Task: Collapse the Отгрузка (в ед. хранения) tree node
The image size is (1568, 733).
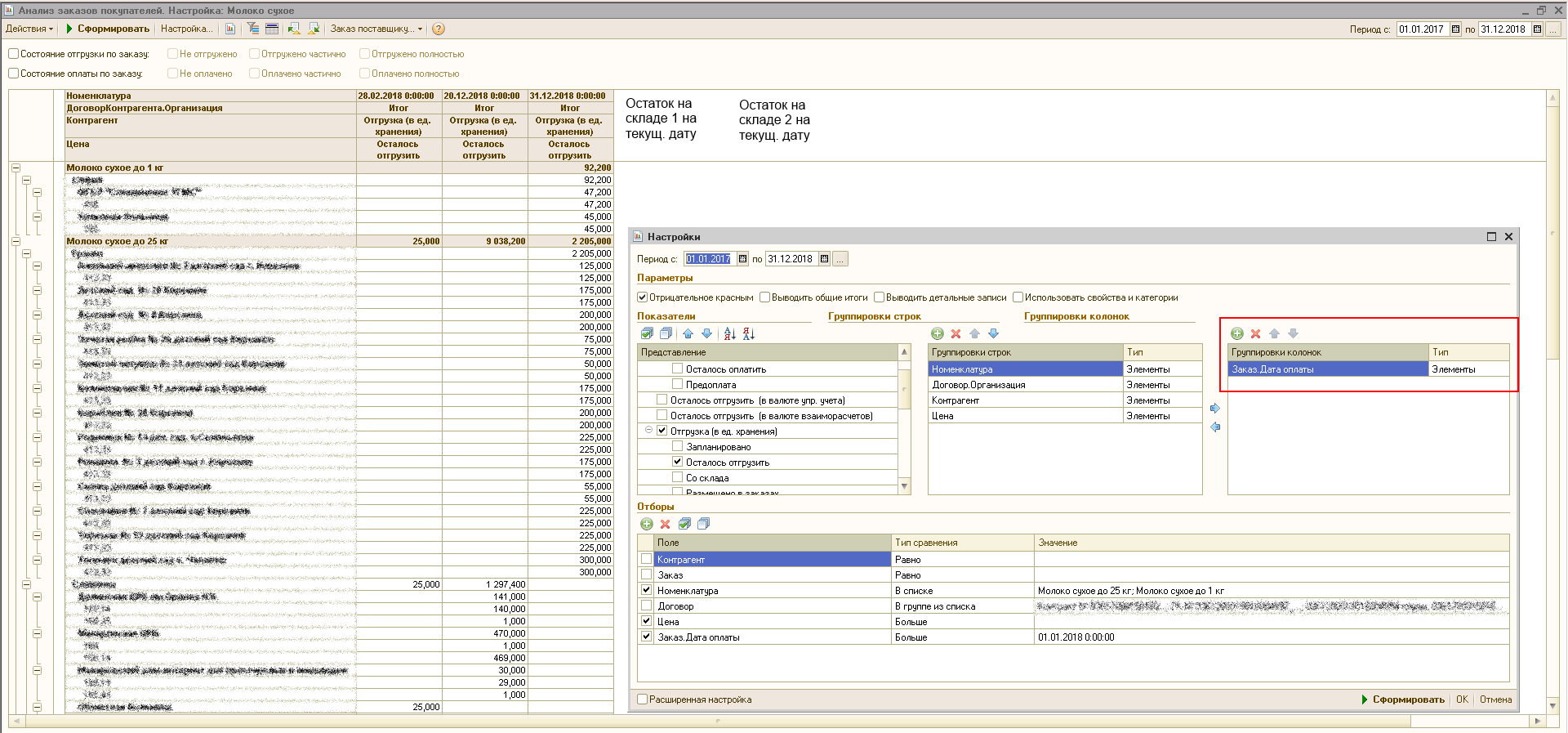Action: pyautogui.click(x=649, y=431)
